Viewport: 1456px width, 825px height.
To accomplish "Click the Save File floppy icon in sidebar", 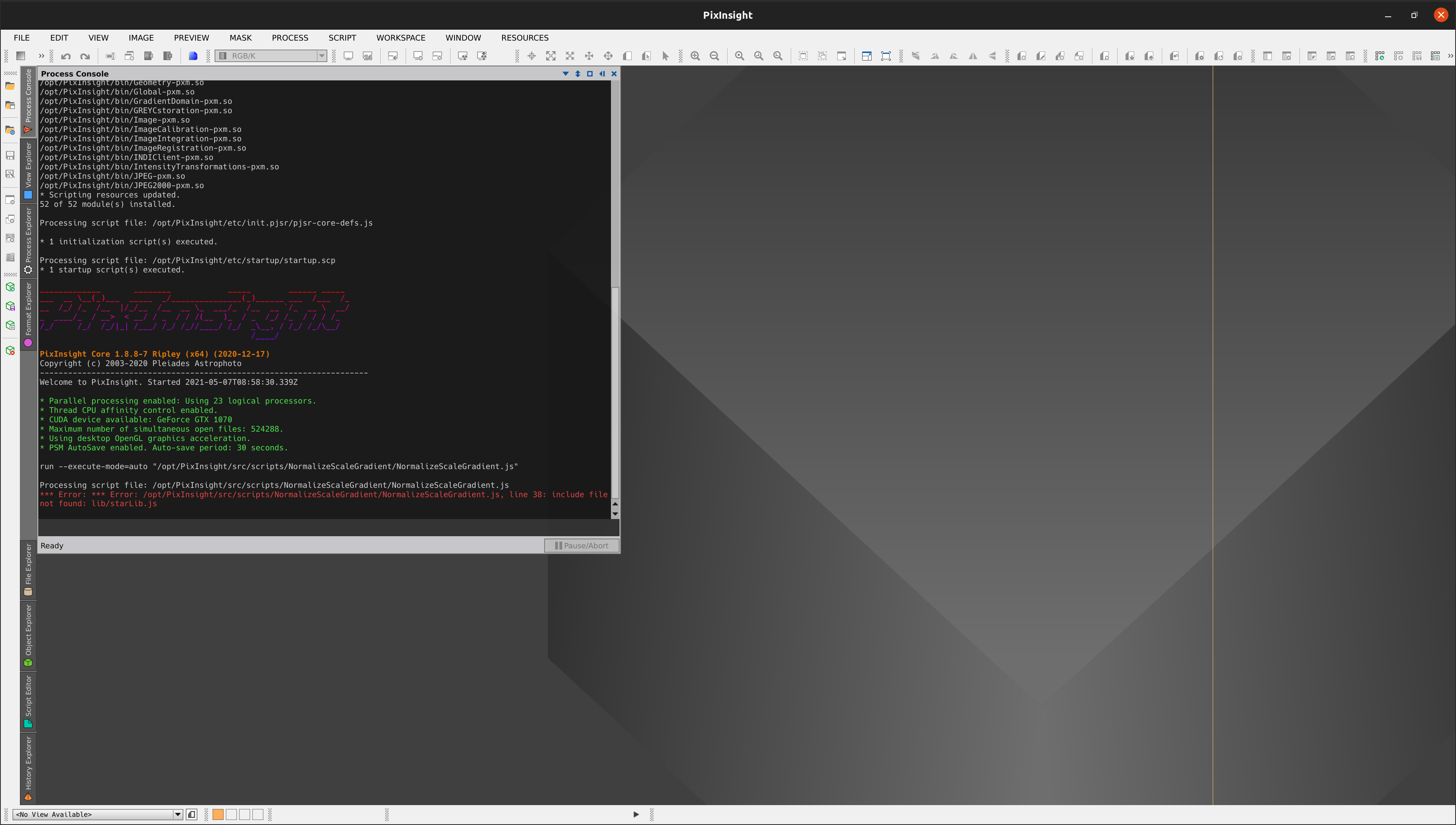I will [10, 155].
